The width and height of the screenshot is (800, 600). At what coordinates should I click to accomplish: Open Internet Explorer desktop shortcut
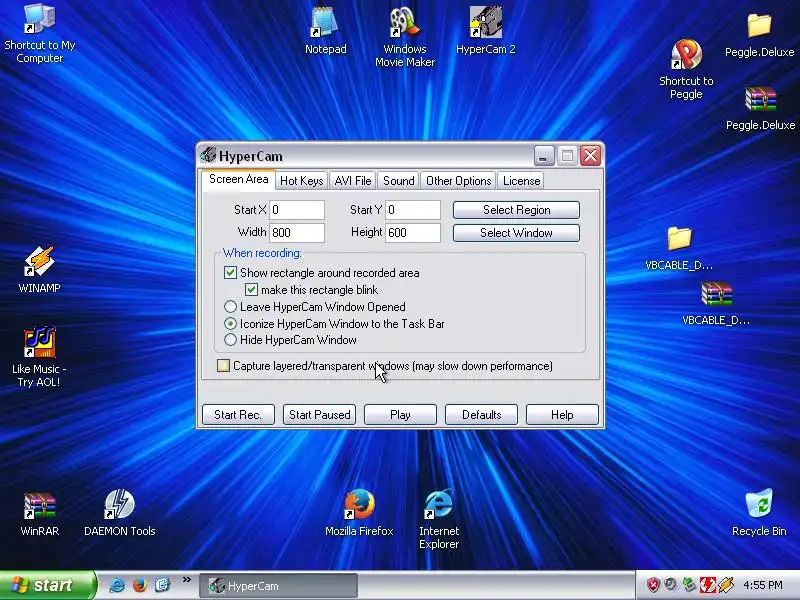[x=439, y=518]
